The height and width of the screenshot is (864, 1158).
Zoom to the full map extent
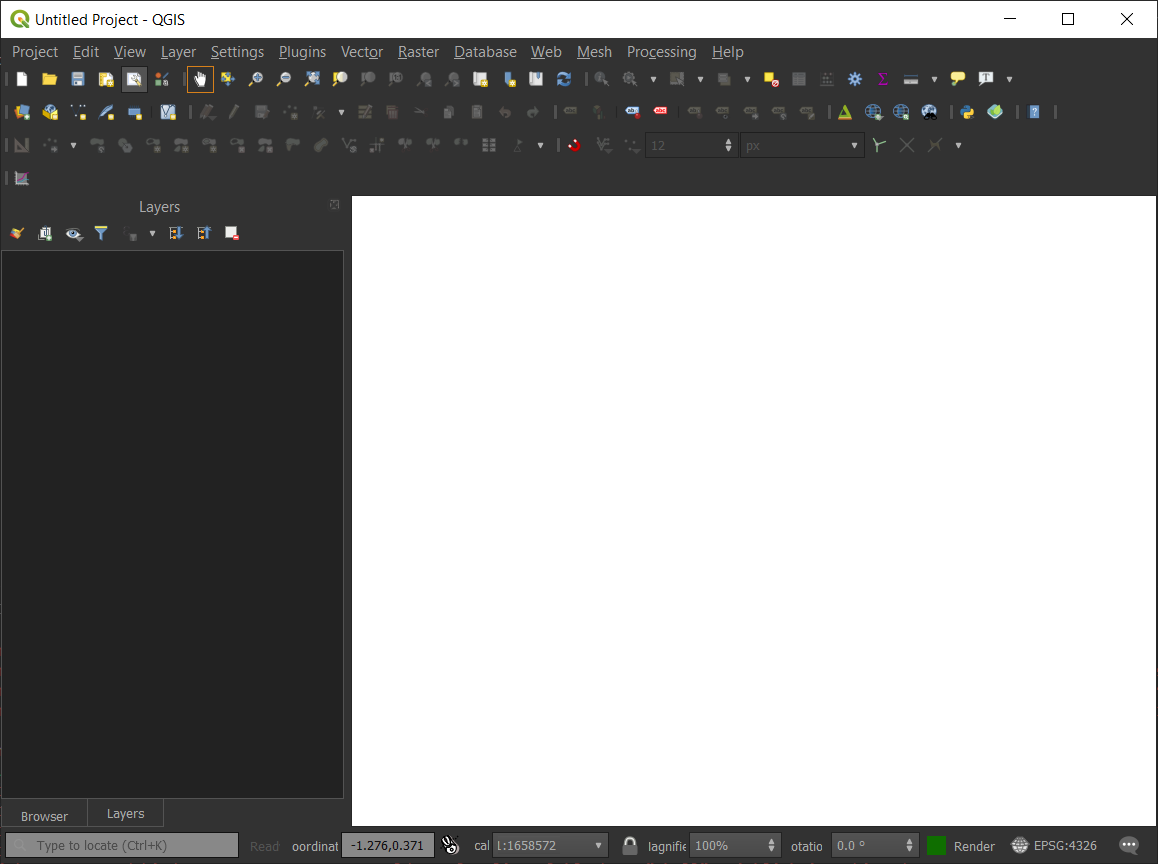pos(311,78)
